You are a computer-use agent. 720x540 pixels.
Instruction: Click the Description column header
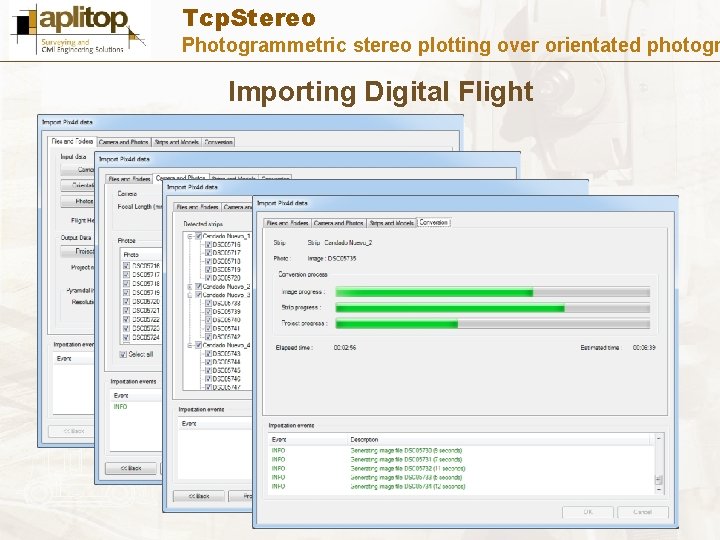[x=501, y=440]
